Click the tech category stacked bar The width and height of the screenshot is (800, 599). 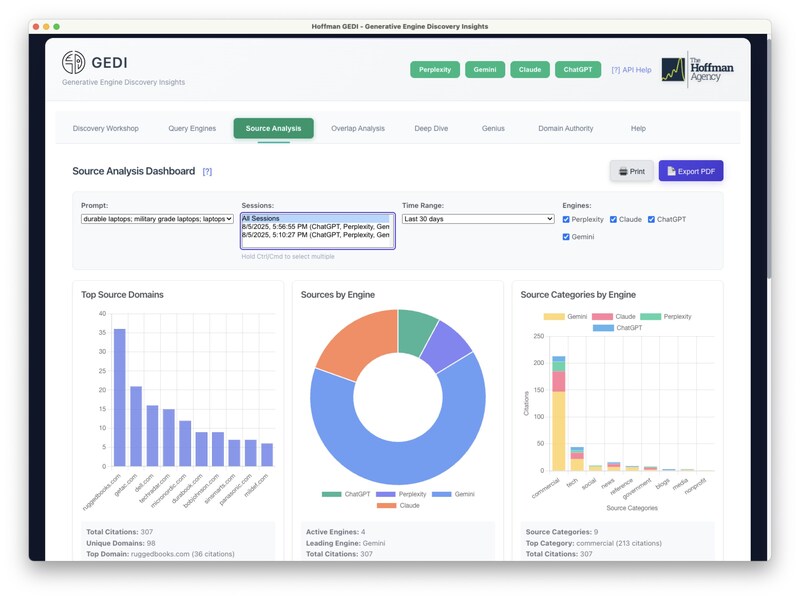tap(577, 459)
